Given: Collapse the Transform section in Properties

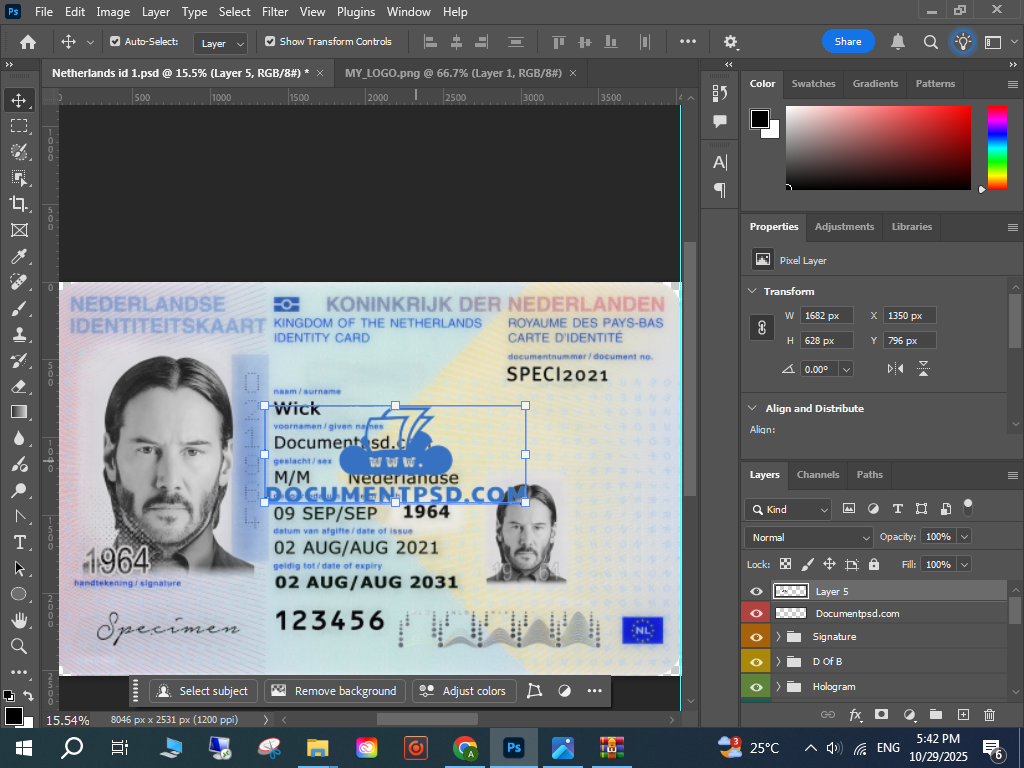Looking at the screenshot, I should coord(753,291).
